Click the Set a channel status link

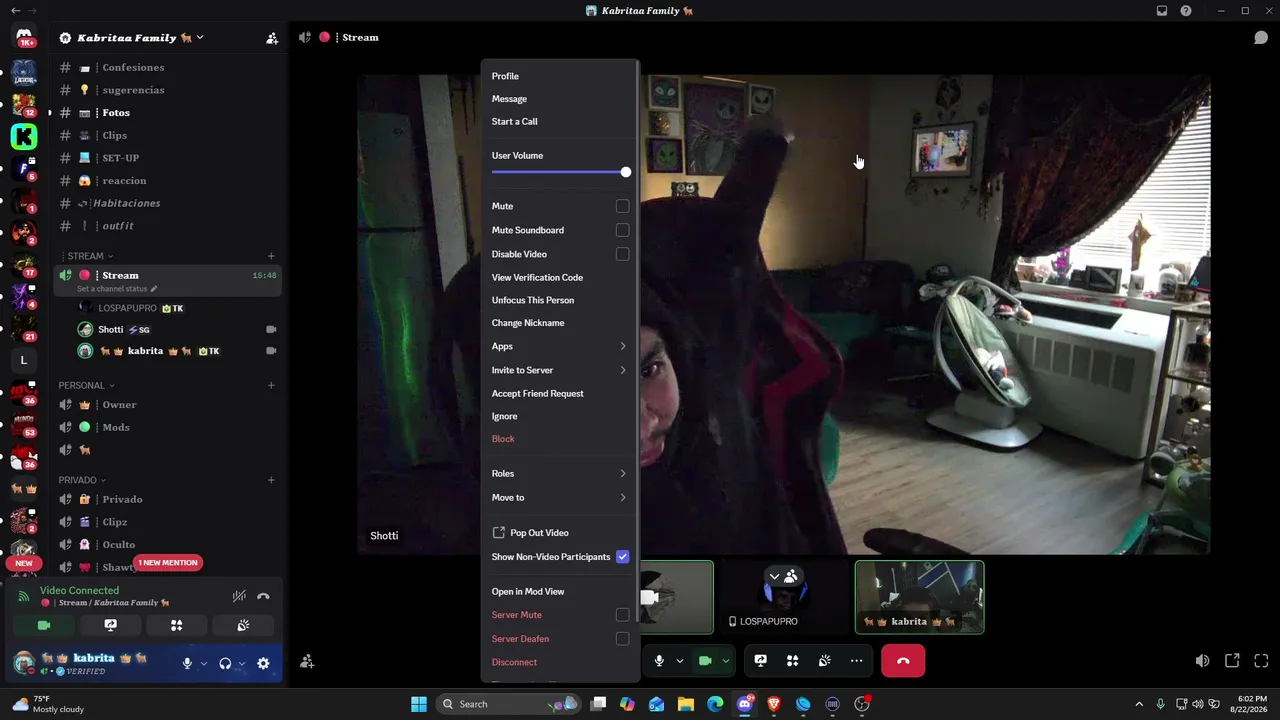117,289
